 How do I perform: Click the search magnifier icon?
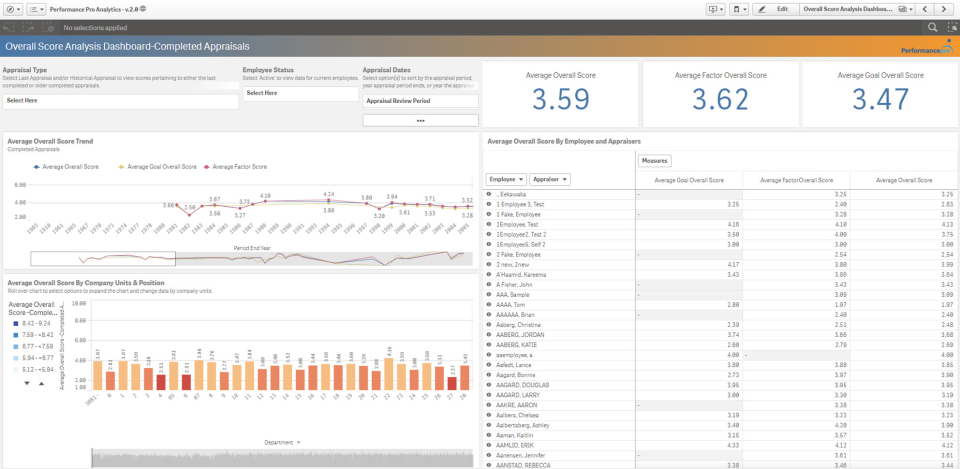pos(933,27)
